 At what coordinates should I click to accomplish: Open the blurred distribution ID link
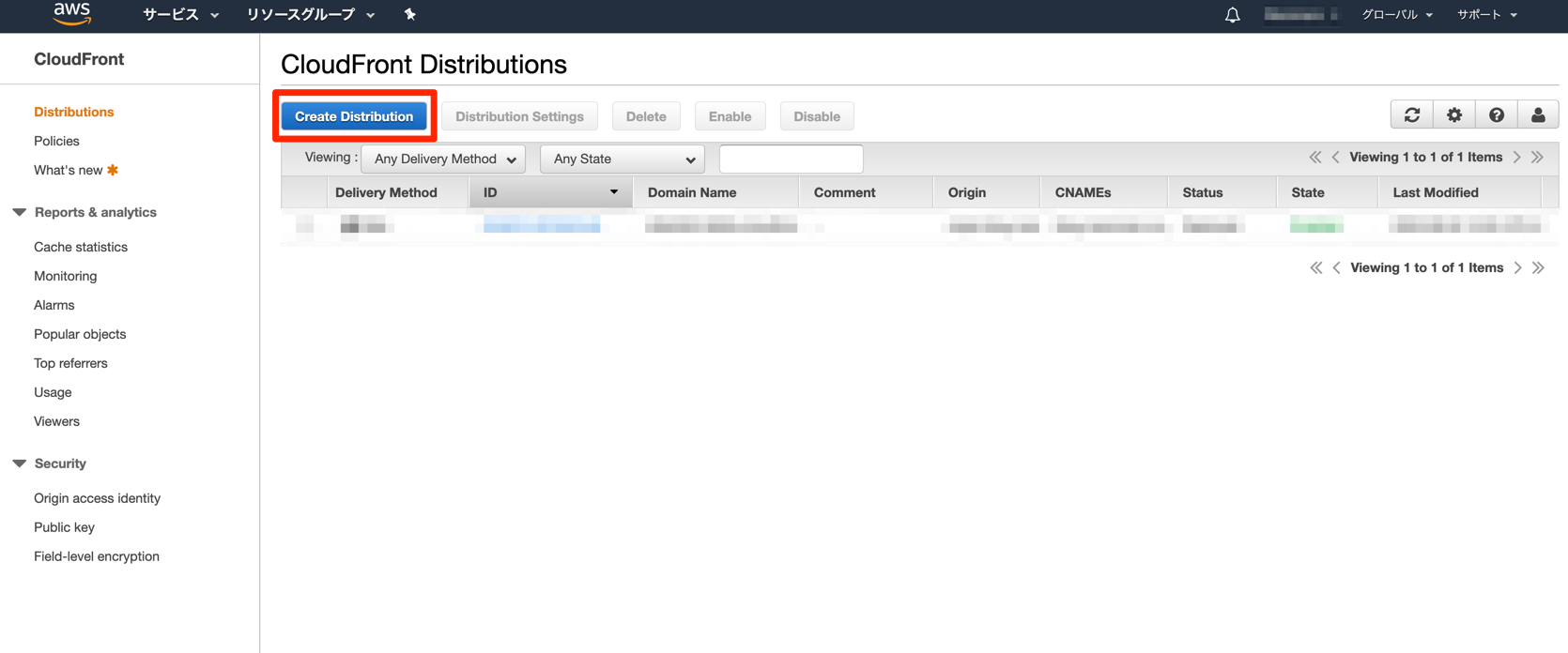pyautogui.click(x=542, y=224)
